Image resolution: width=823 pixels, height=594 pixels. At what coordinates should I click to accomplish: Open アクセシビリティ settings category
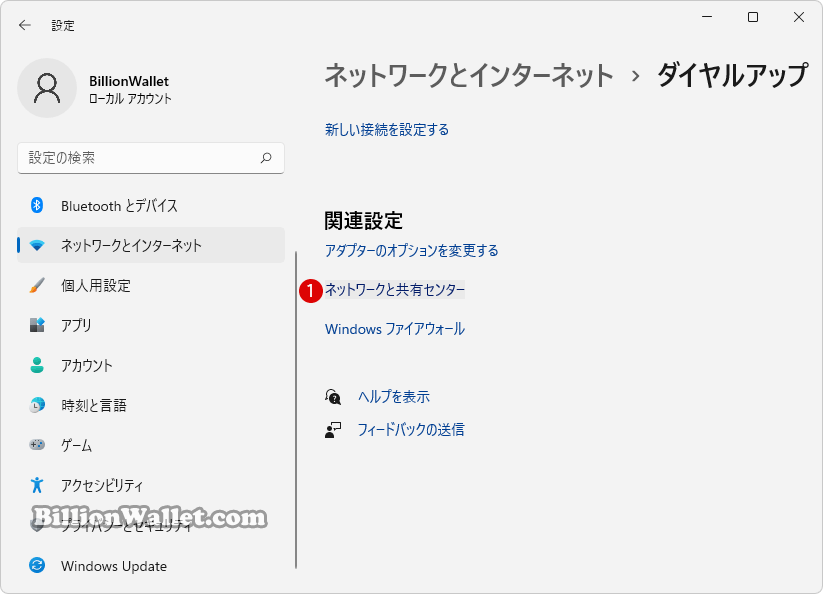(x=151, y=485)
